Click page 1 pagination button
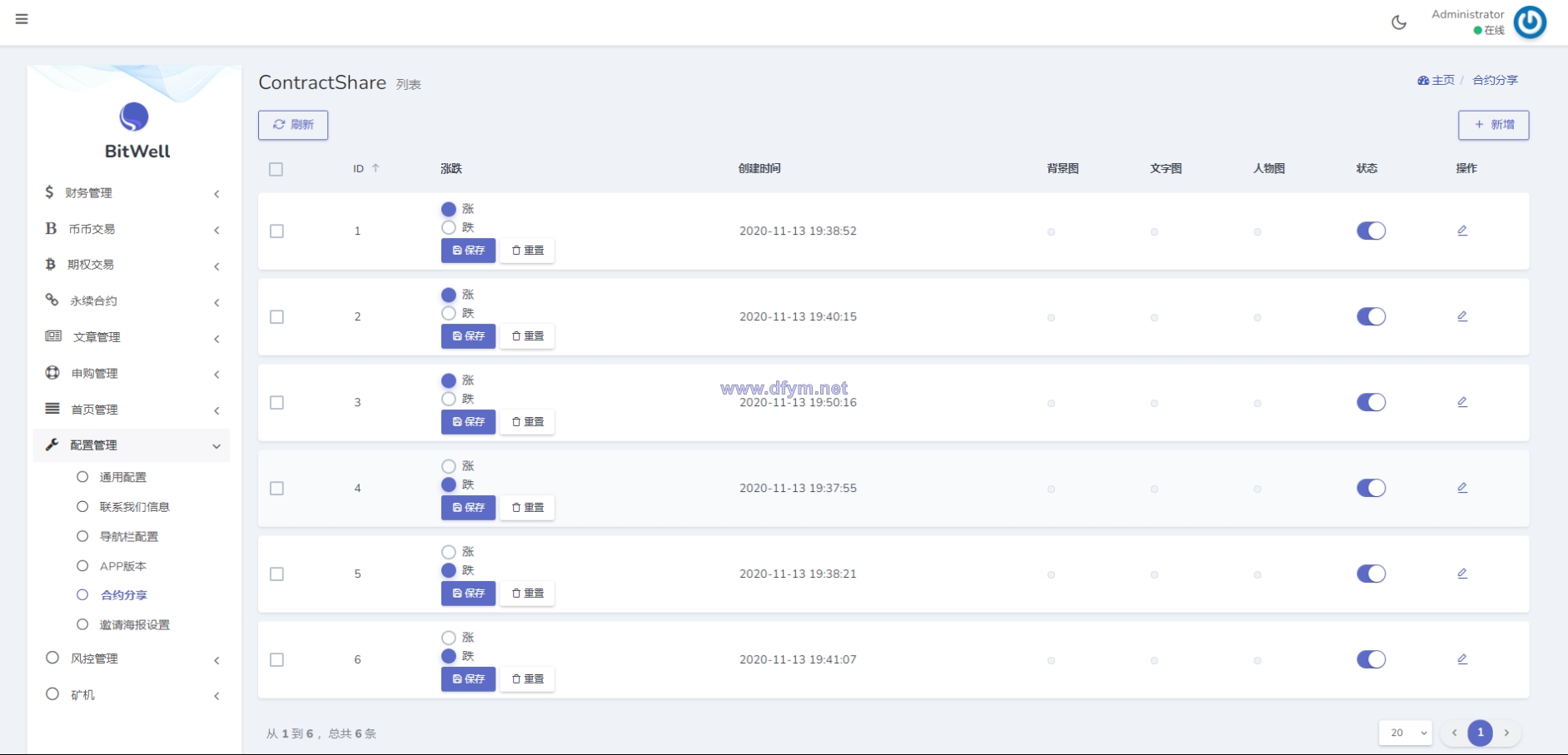Screen dimensions: 1568x755 tap(1480, 733)
